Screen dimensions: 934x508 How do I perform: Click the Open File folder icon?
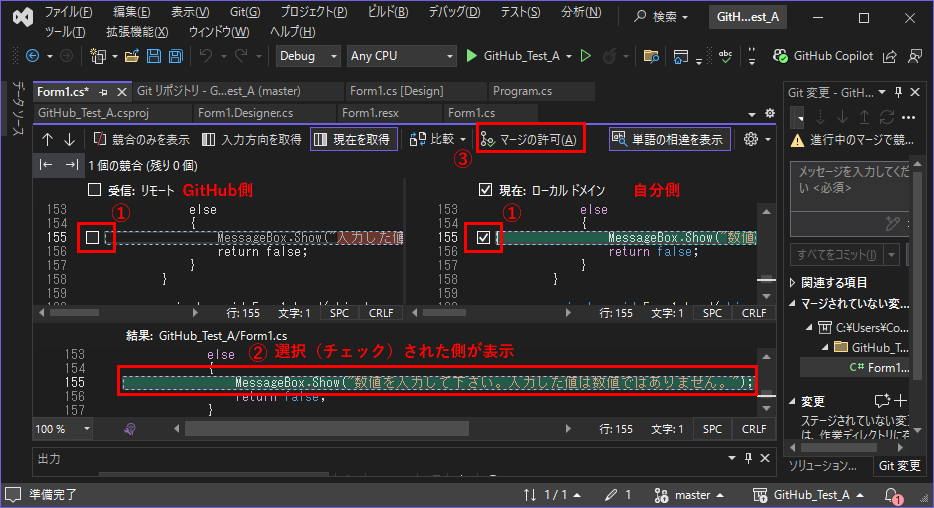tap(132, 56)
